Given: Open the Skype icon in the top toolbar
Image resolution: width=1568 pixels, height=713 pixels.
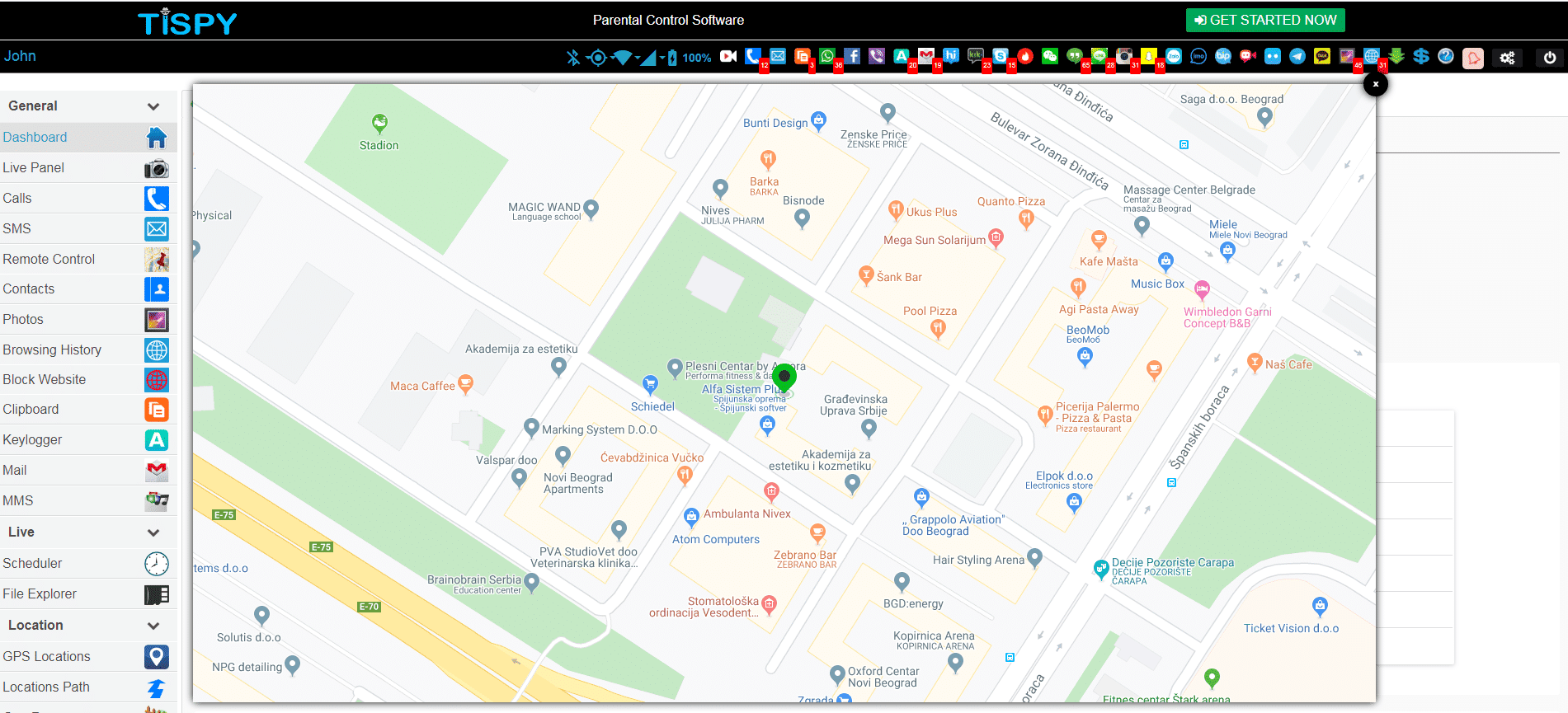Looking at the screenshot, I should pos(1001,56).
